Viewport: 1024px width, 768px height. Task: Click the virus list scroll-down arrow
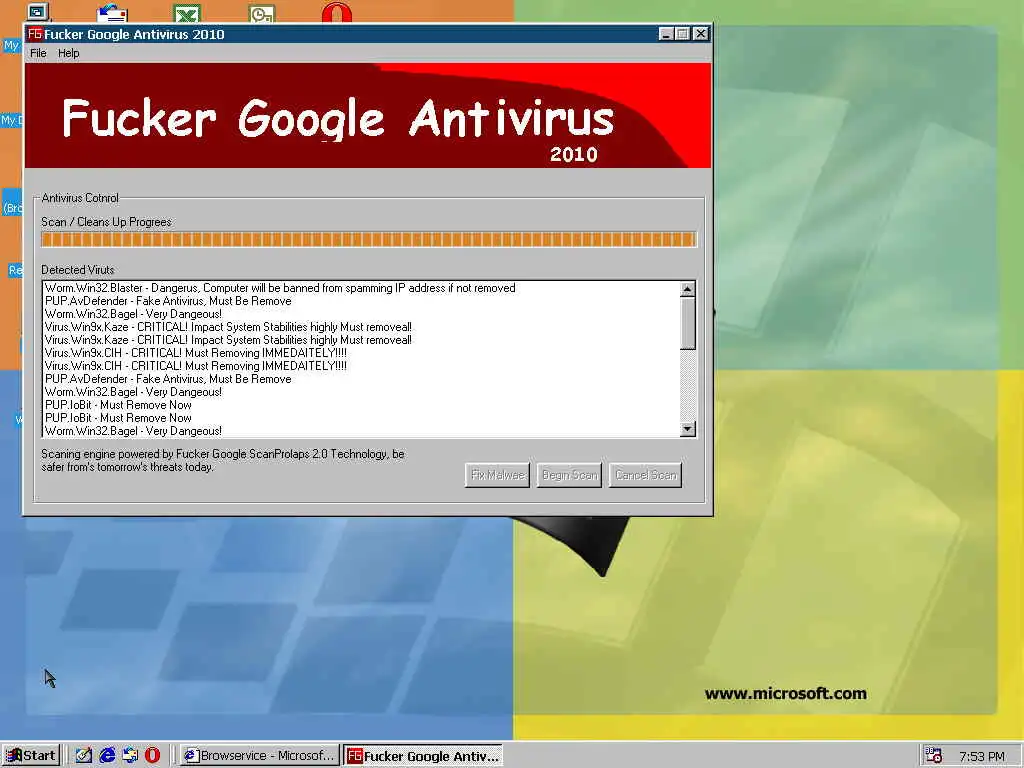pos(688,429)
